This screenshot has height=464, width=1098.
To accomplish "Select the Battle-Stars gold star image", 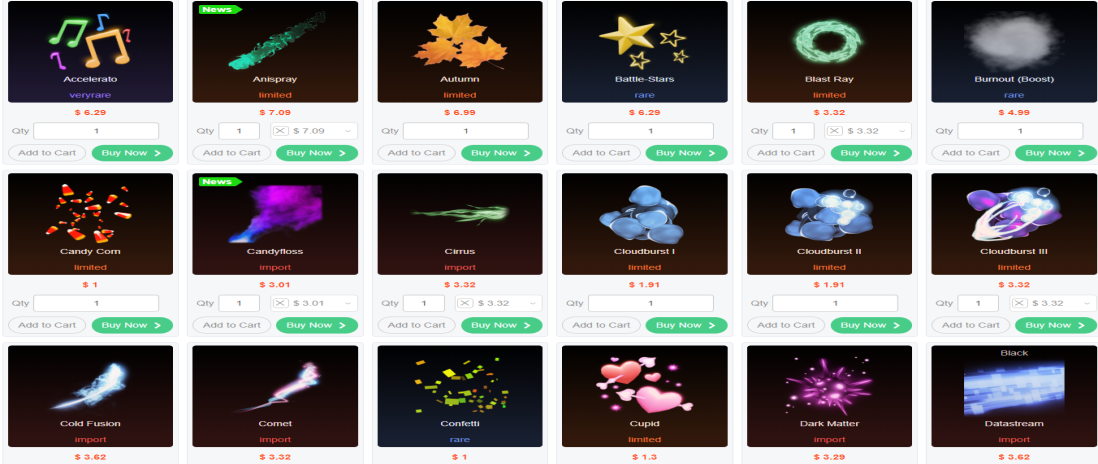I will click(x=644, y=52).
